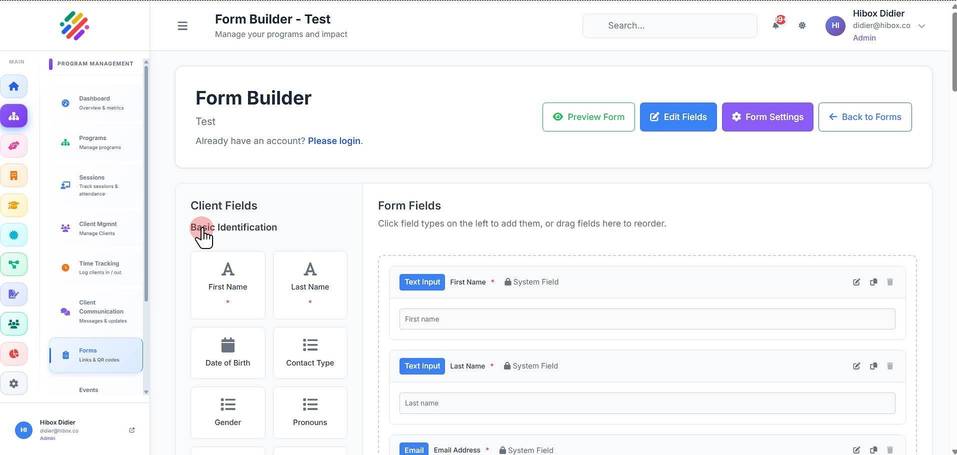This screenshot has width=957, height=455.
Task: Add the Date of Birth field tile
Action: click(228, 352)
